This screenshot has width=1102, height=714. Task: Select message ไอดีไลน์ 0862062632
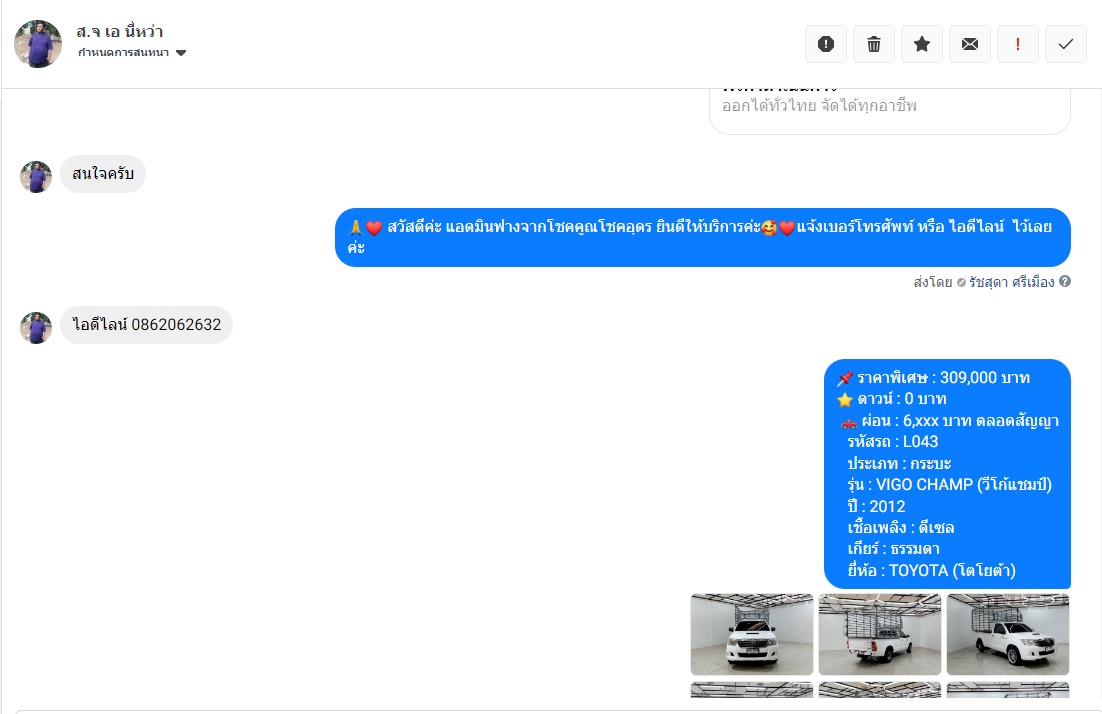pos(146,325)
